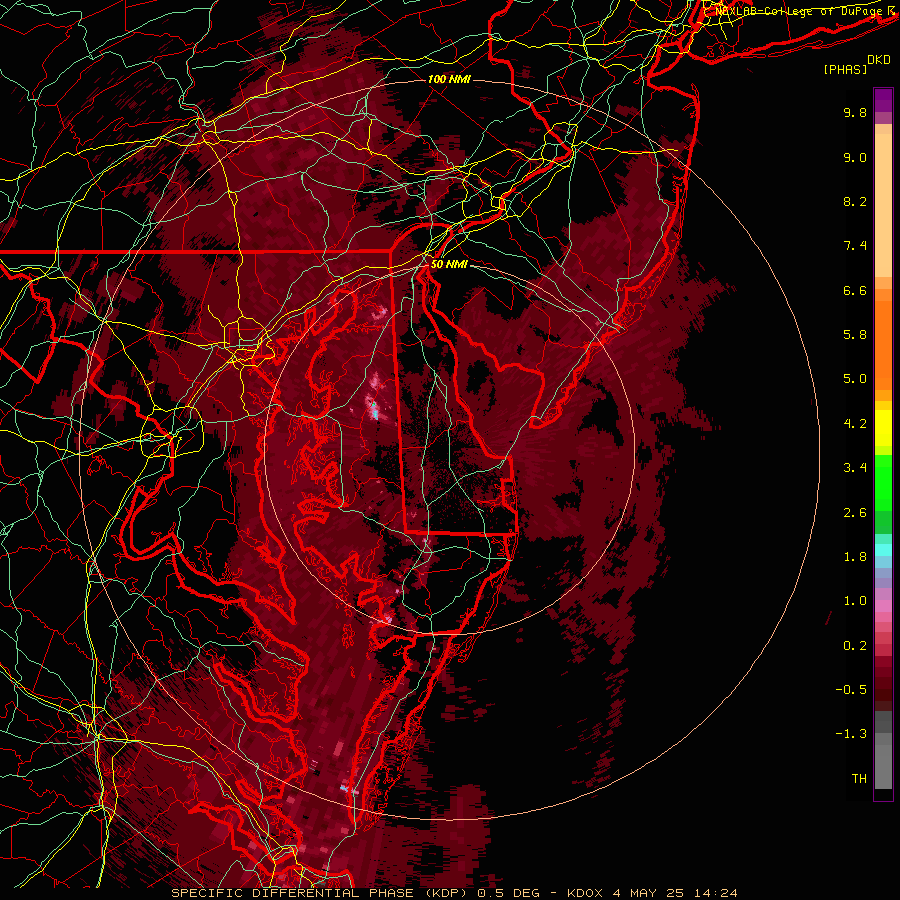Click the 6.6 value on the color scale
900x900 pixels.
(855, 290)
